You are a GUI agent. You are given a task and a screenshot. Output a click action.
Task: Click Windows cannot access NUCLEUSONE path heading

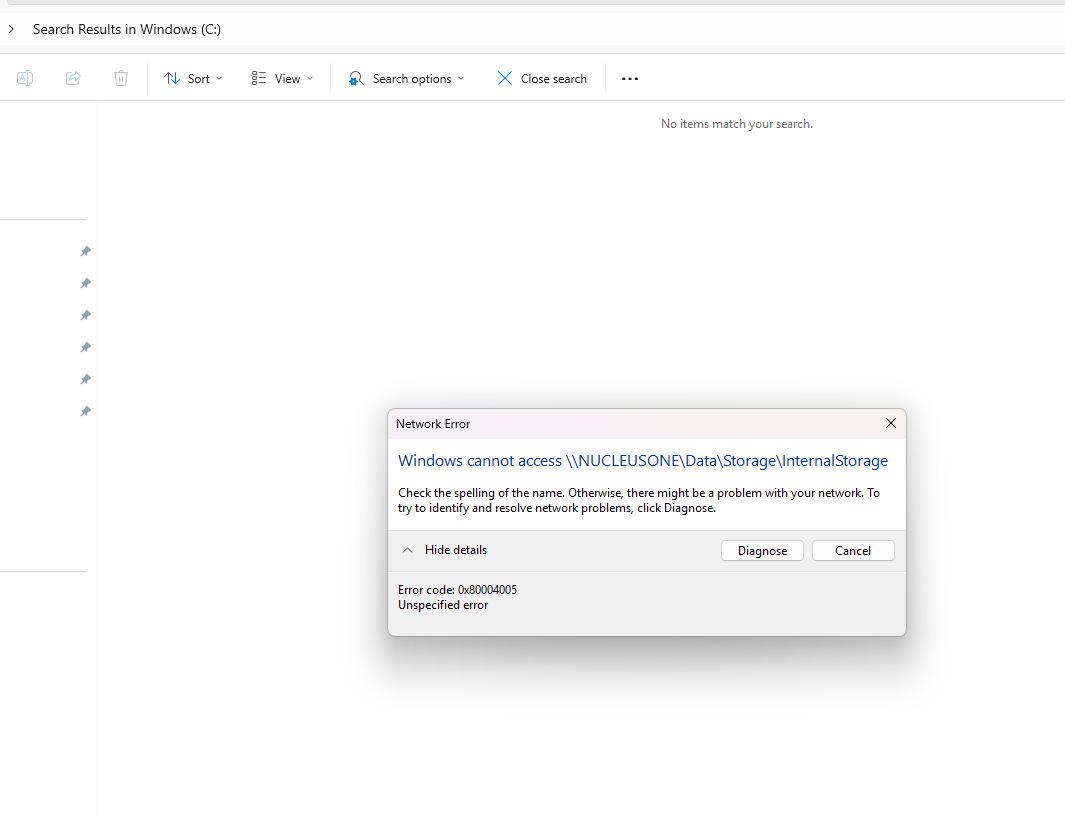pos(643,461)
